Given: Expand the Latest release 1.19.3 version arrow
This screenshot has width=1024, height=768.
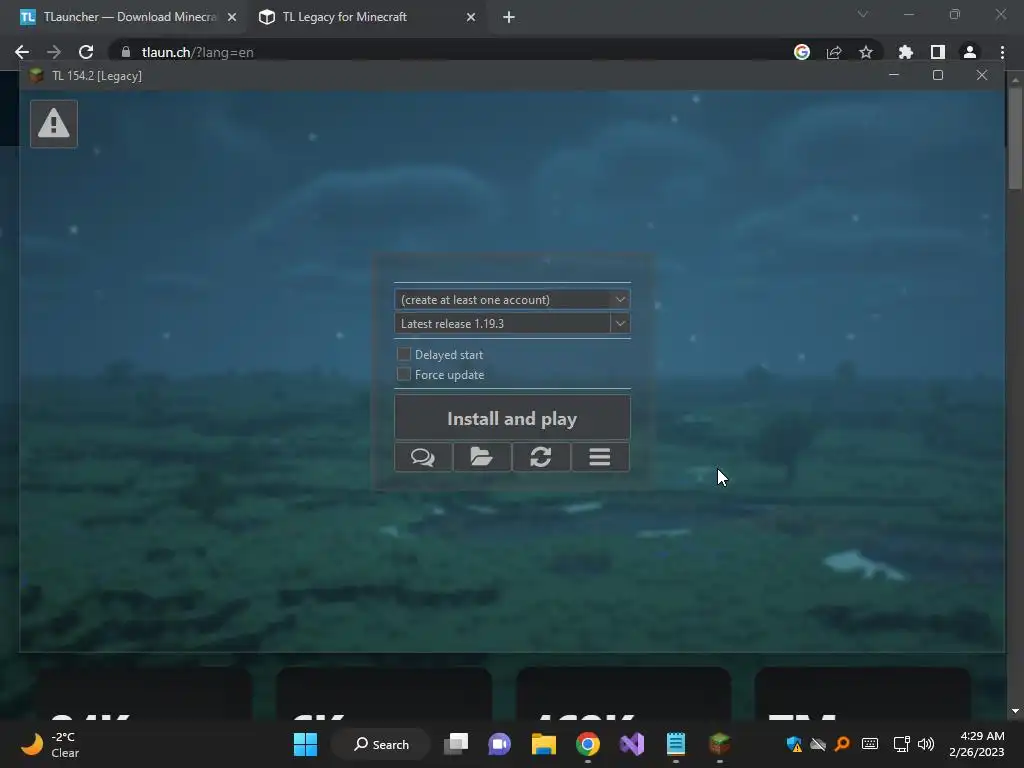Looking at the screenshot, I should point(620,323).
